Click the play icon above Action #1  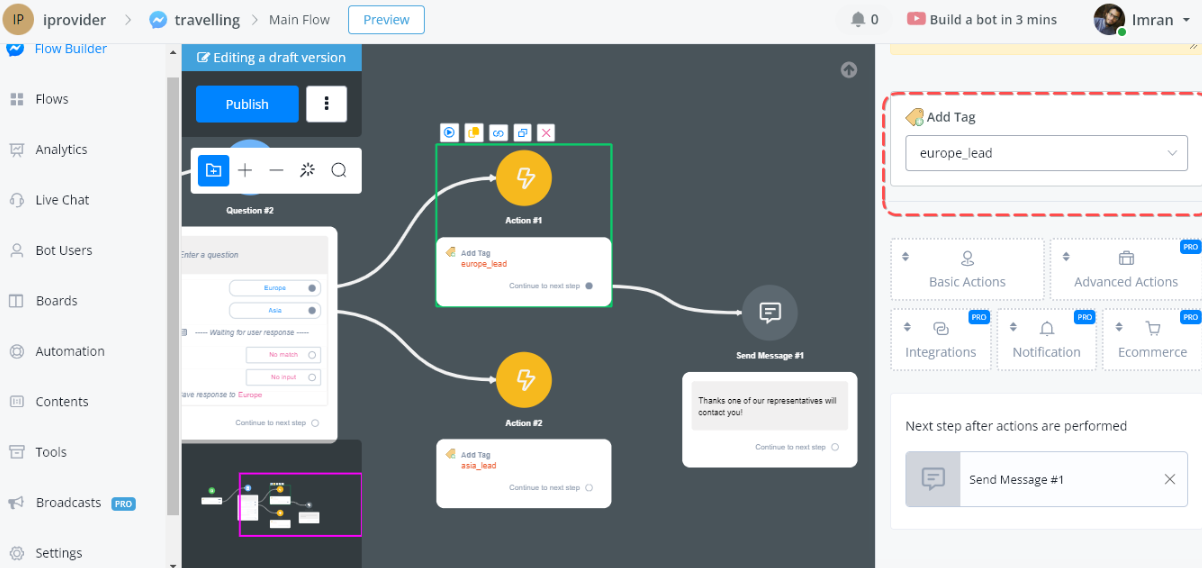tap(450, 132)
